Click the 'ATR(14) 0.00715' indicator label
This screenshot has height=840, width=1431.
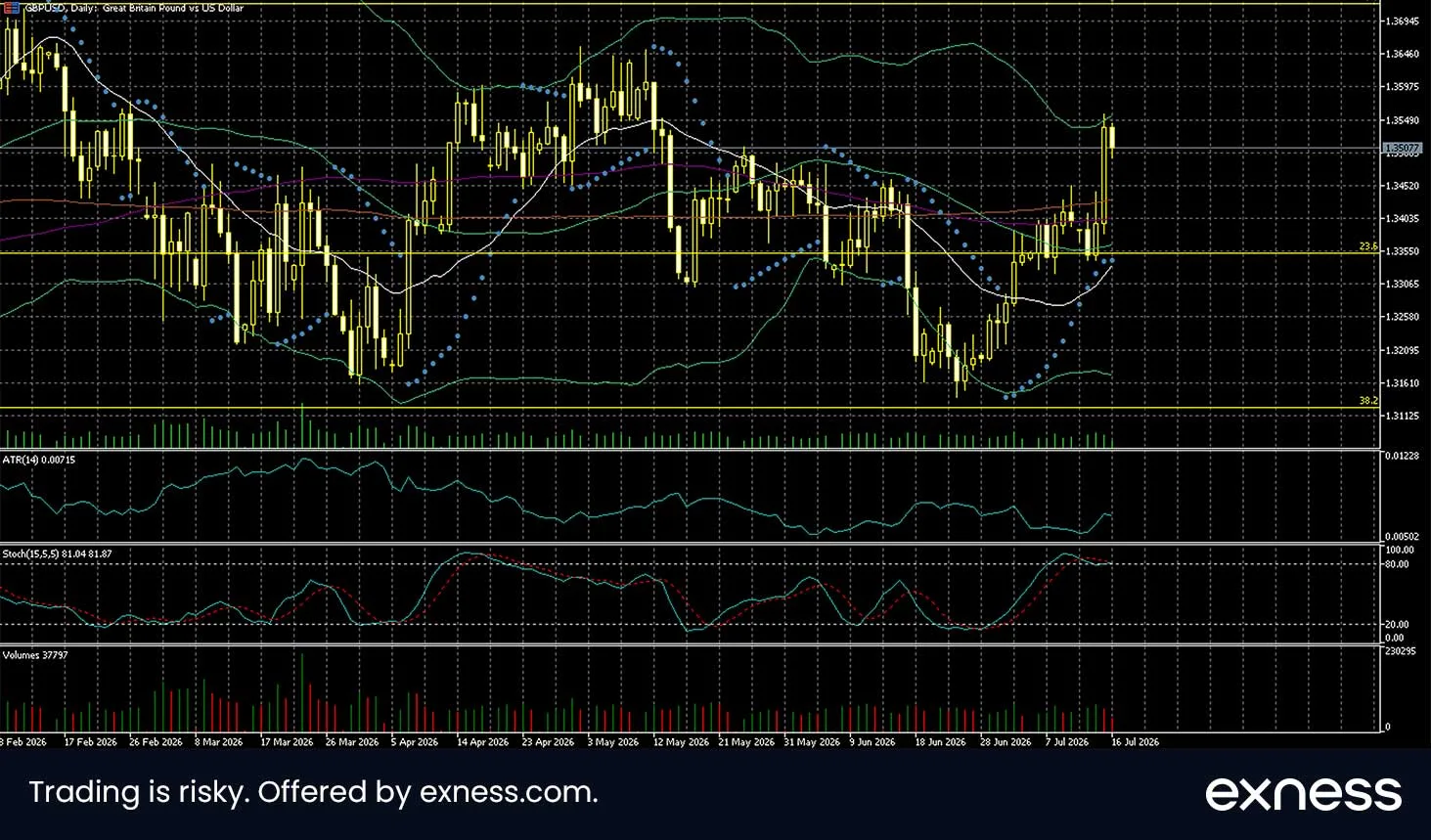[38, 460]
